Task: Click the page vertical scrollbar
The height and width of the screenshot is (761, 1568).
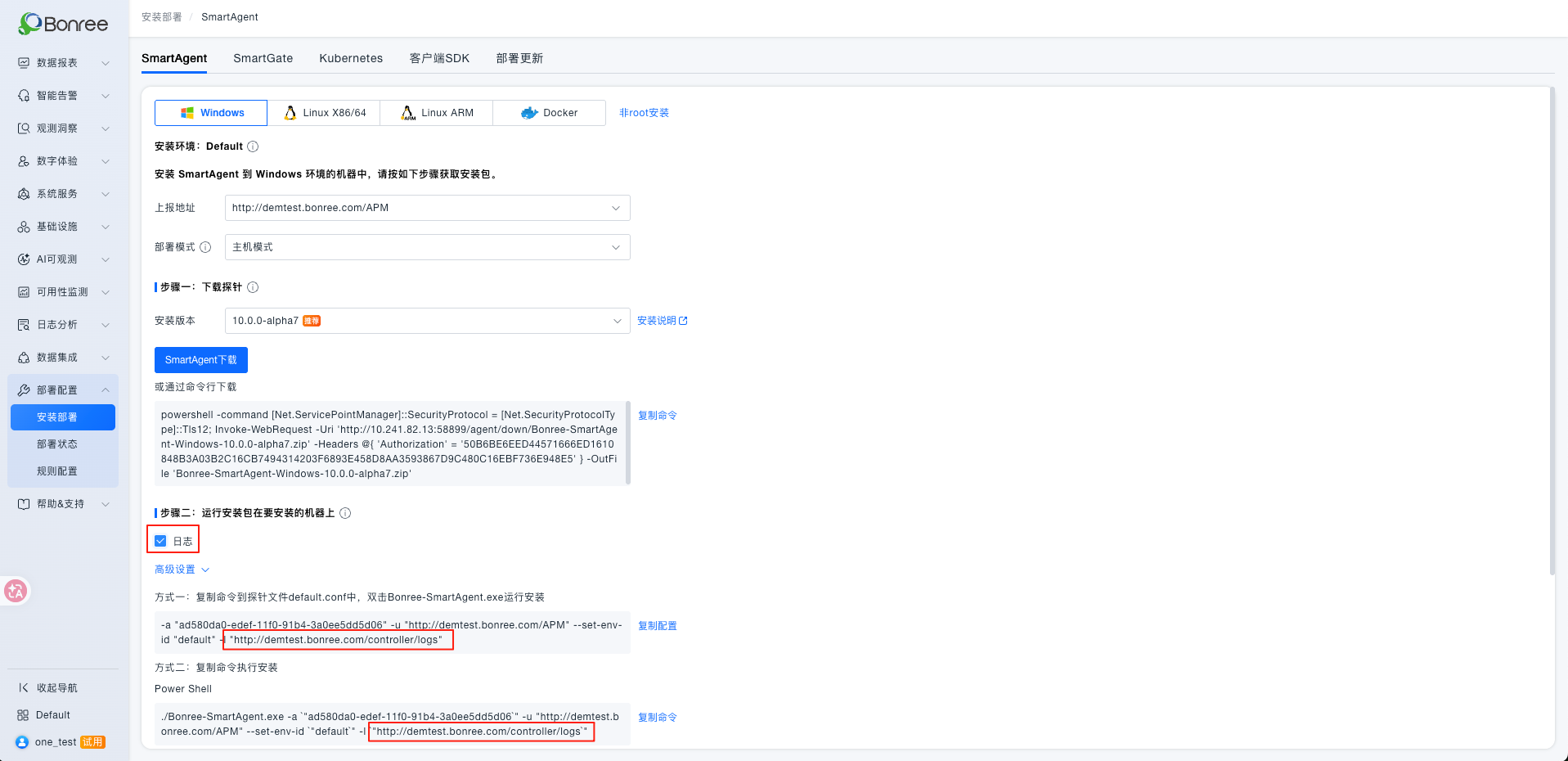Action: [x=1552, y=331]
